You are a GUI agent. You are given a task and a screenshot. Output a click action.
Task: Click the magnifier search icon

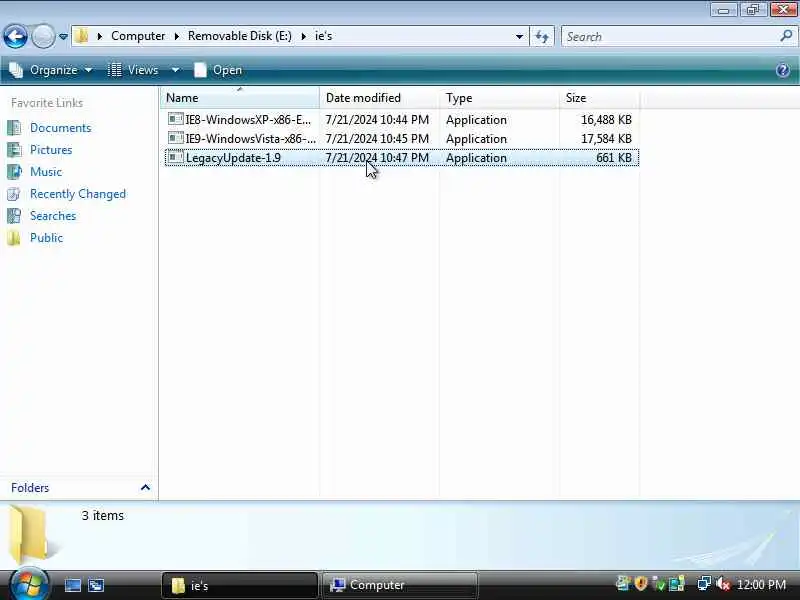[786, 36]
